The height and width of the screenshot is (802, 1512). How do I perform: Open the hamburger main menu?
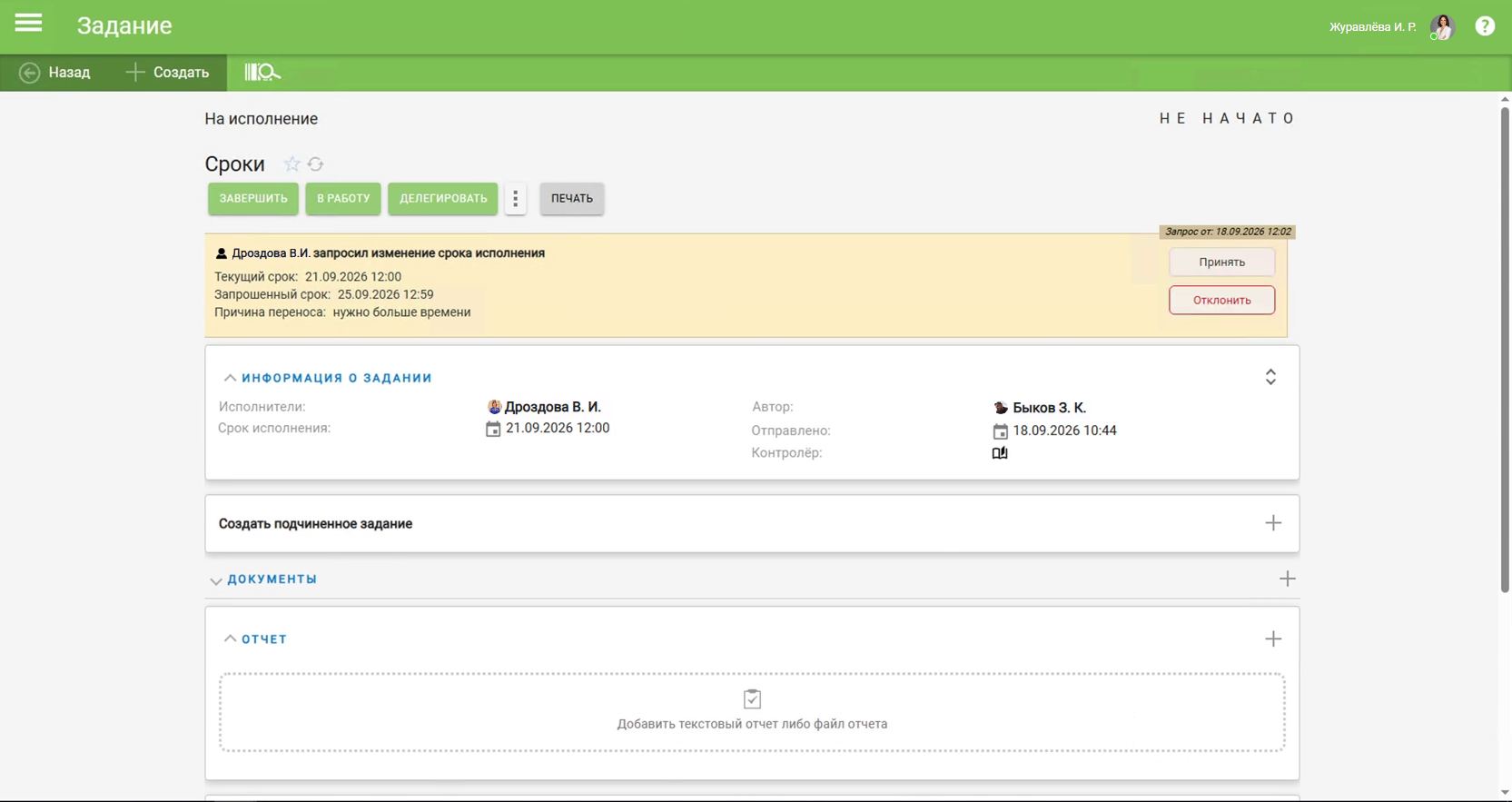click(28, 24)
